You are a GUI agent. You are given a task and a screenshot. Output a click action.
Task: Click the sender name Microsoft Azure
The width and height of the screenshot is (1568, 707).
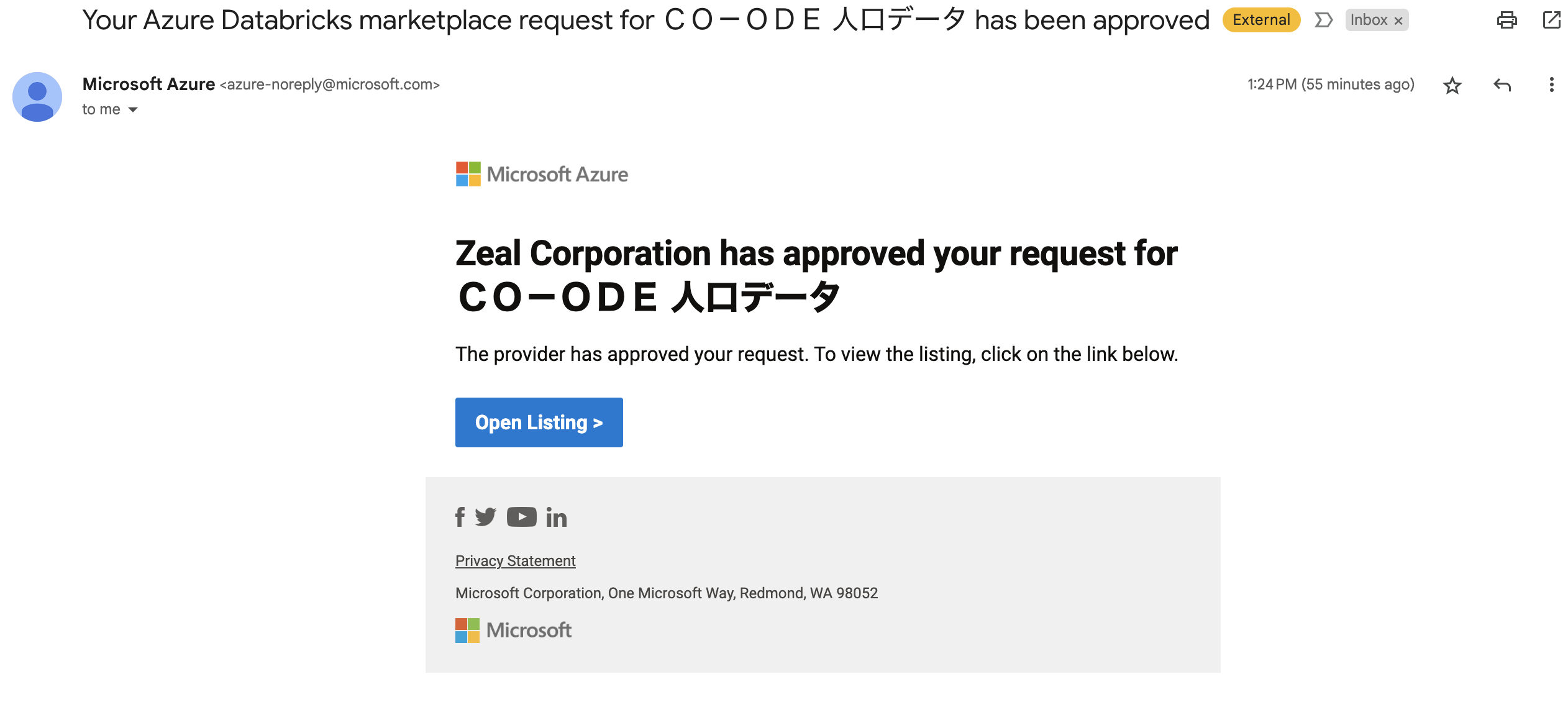pyautogui.click(x=148, y=84)
